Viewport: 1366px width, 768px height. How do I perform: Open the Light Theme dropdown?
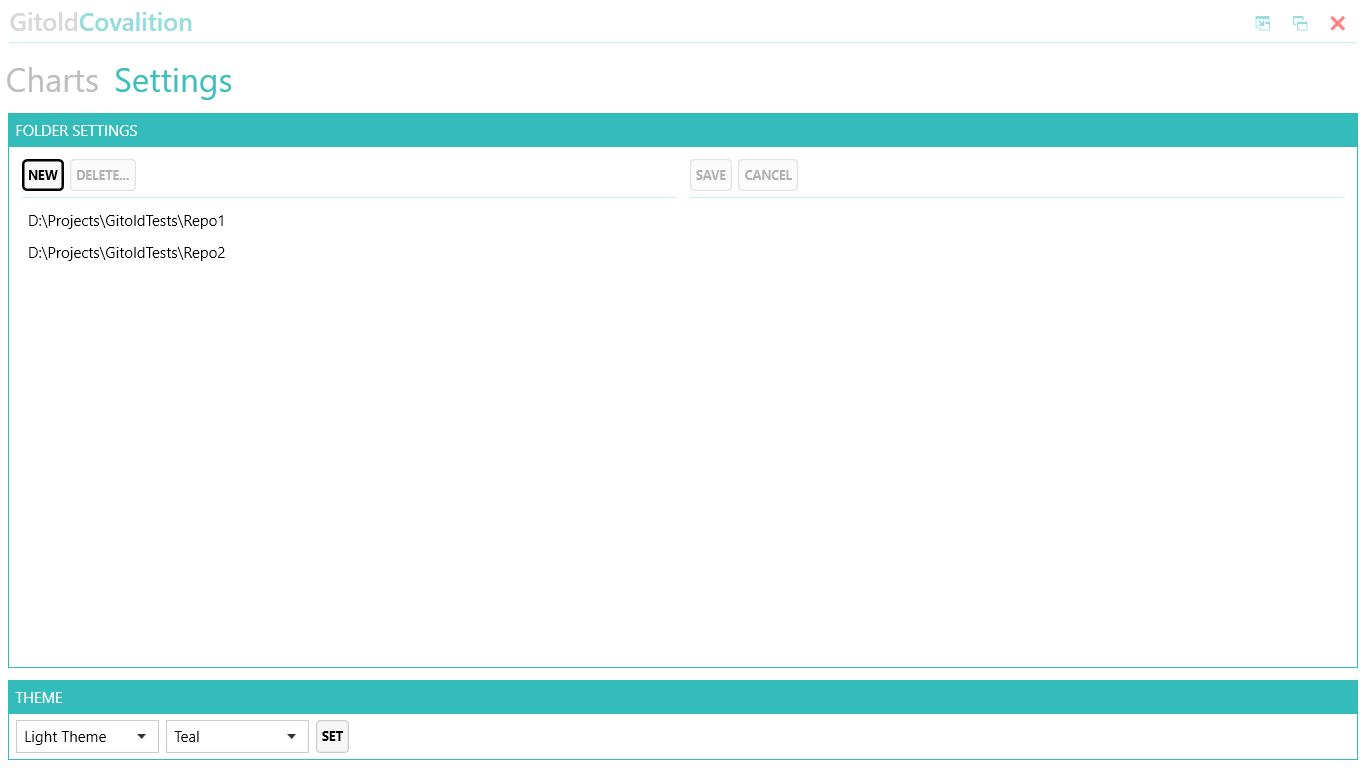86,736
